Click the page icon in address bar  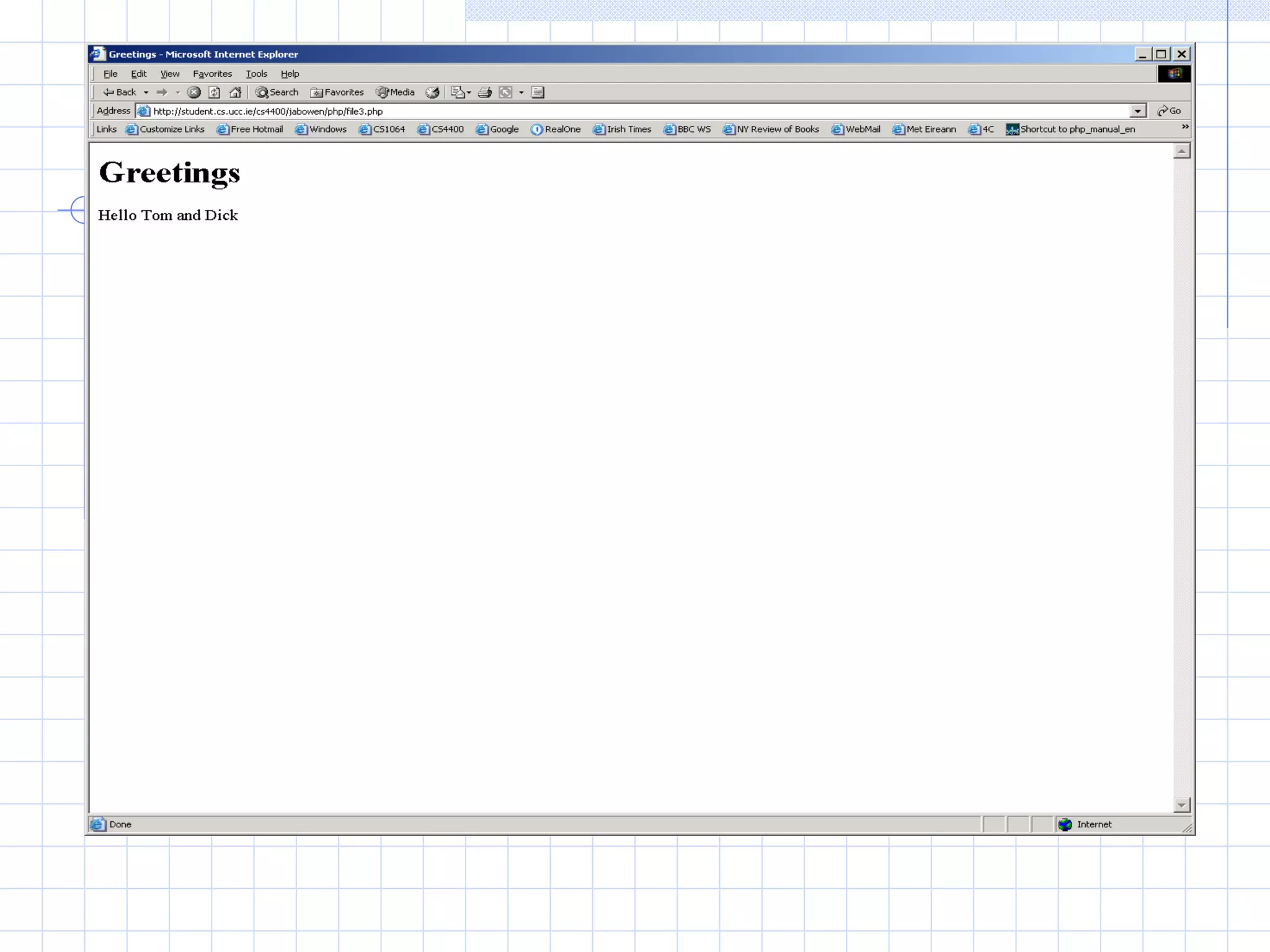143,111
